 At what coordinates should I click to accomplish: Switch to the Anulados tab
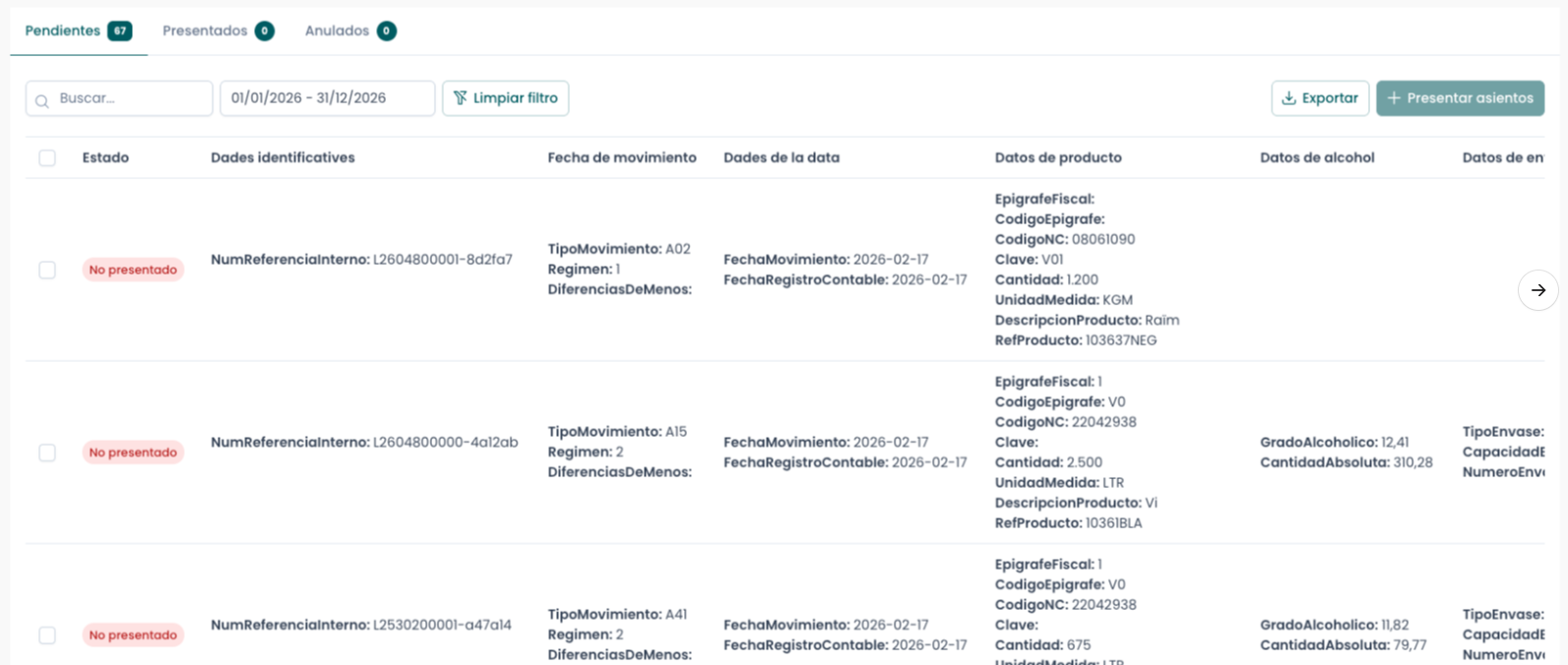pos(350,31)
